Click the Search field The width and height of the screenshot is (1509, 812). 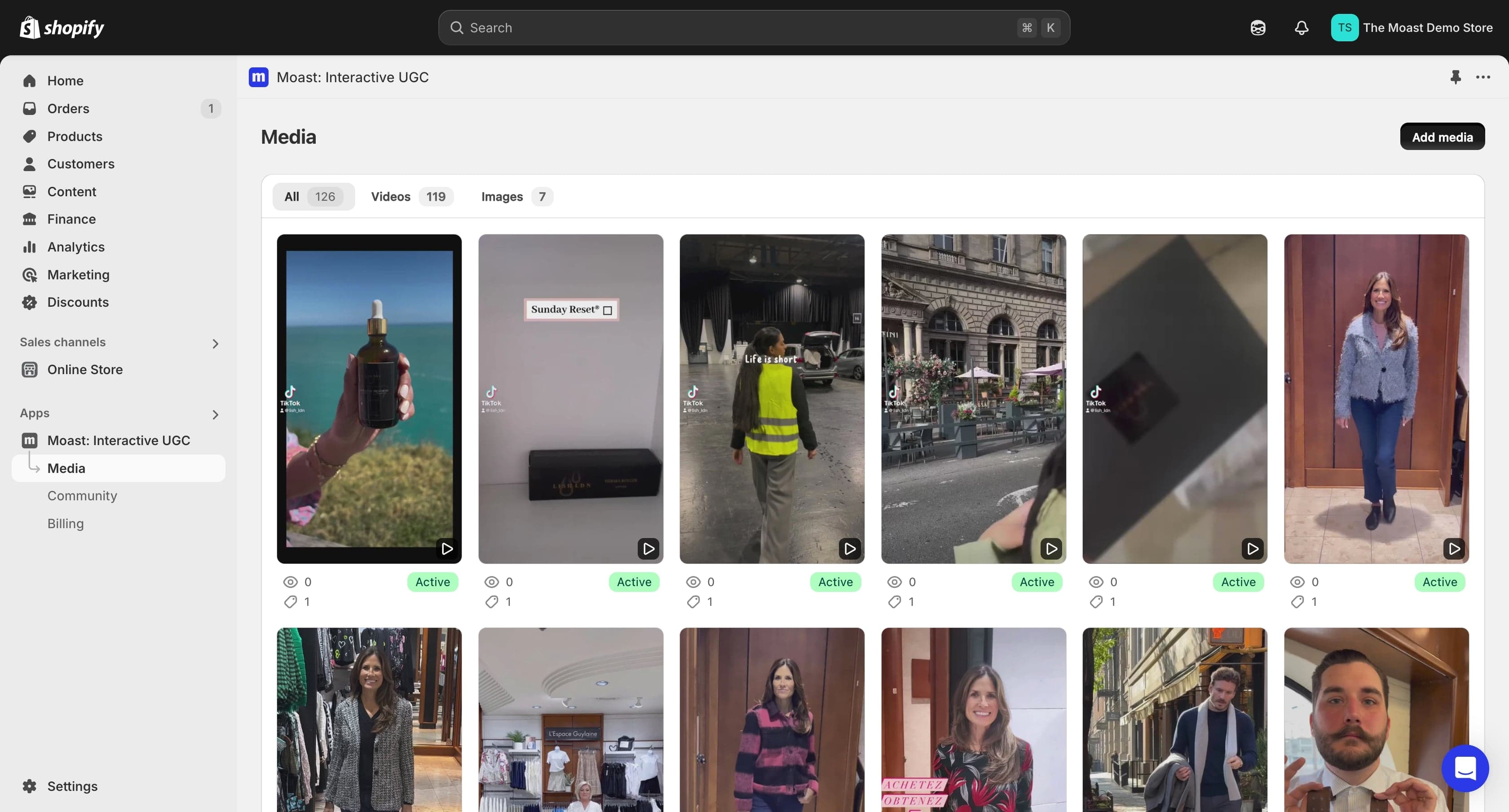pyautogui.click(x=754, y=27)
